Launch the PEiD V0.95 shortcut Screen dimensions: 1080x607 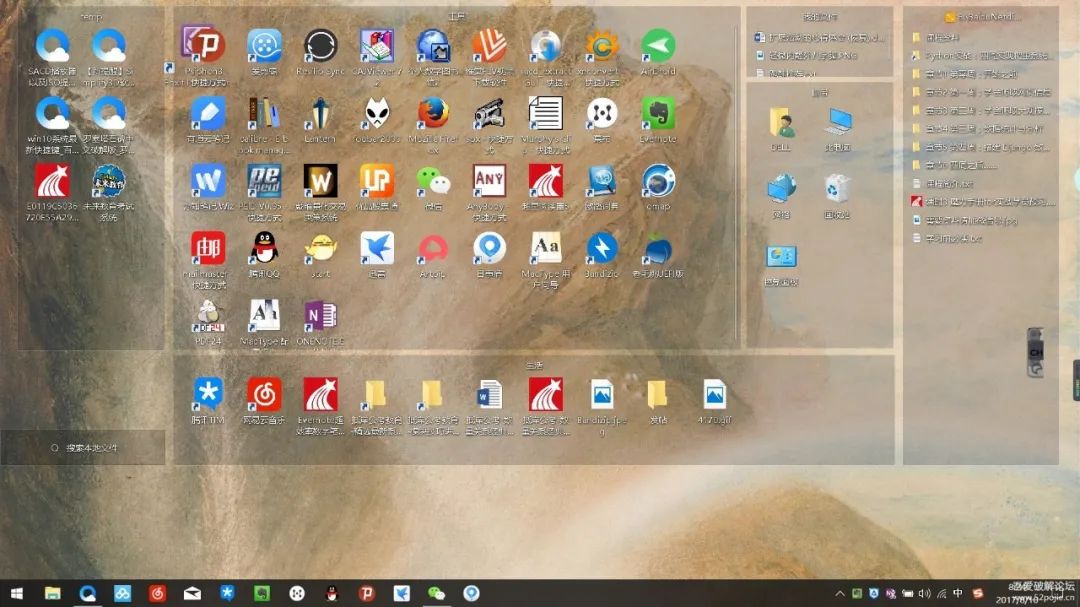coord(264,181)
